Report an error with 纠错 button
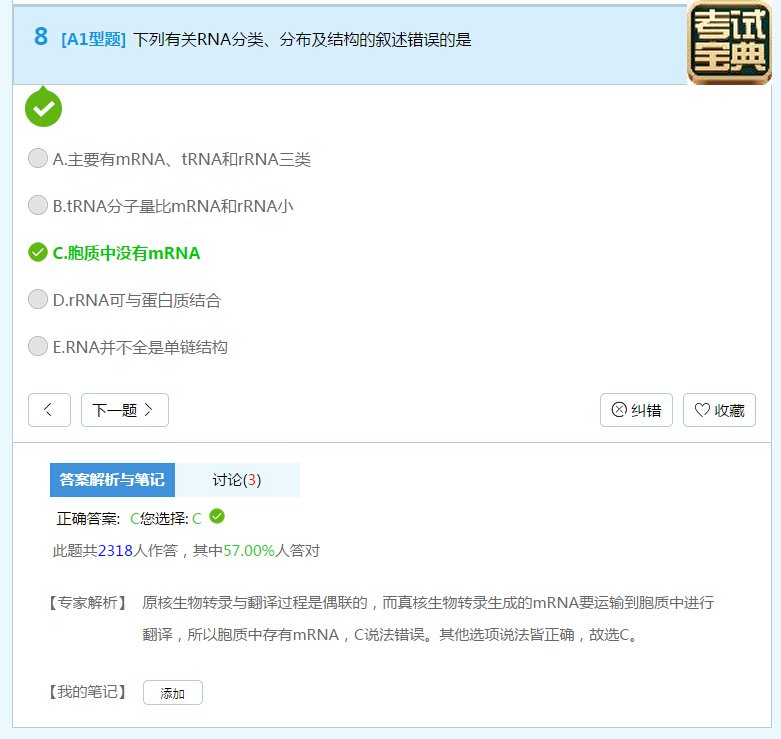 point(636,410)
